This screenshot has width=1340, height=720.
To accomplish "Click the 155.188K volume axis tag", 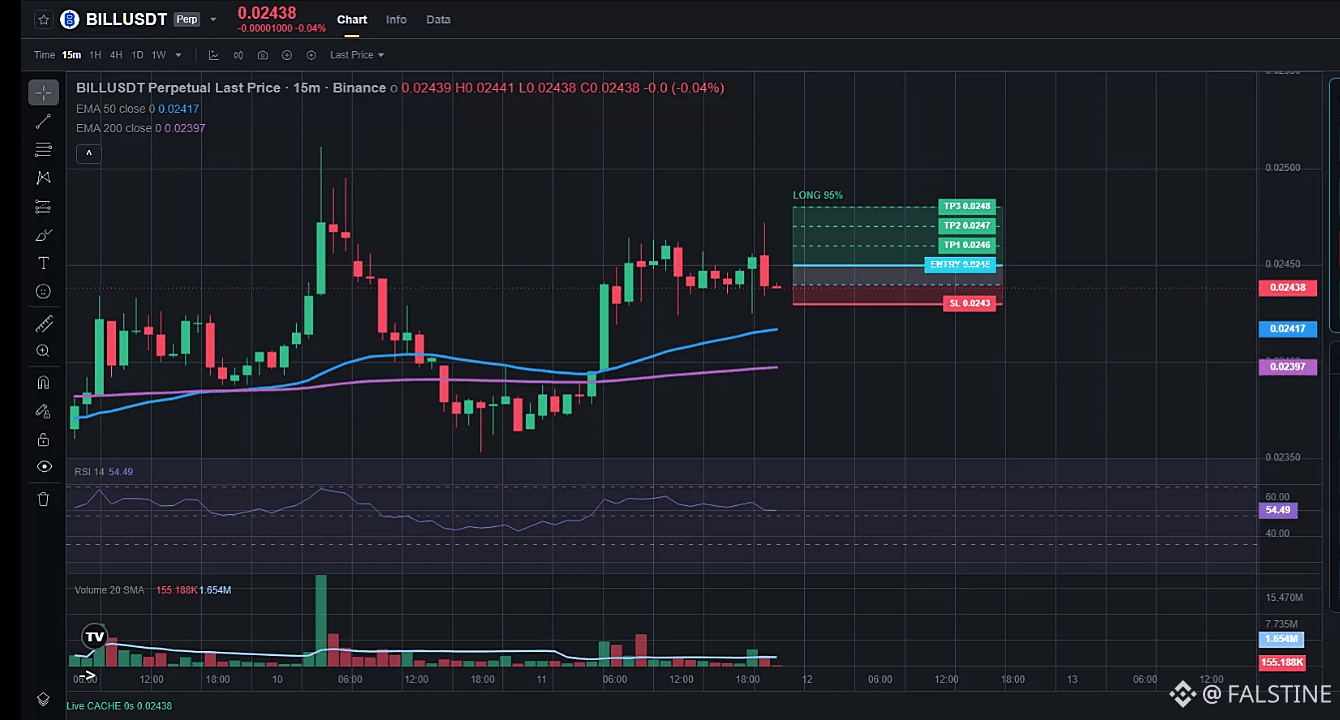I will click(1282, 662).
